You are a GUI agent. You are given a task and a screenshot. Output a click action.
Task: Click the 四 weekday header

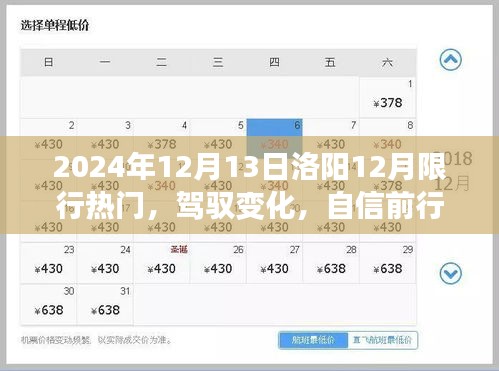pyautogui.click(x=274, y=62)
